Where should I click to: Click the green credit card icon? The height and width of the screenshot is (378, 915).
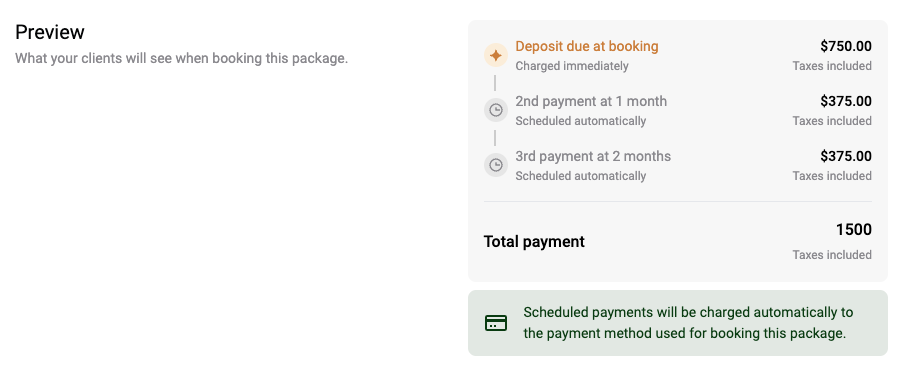[x=496, y=323]
